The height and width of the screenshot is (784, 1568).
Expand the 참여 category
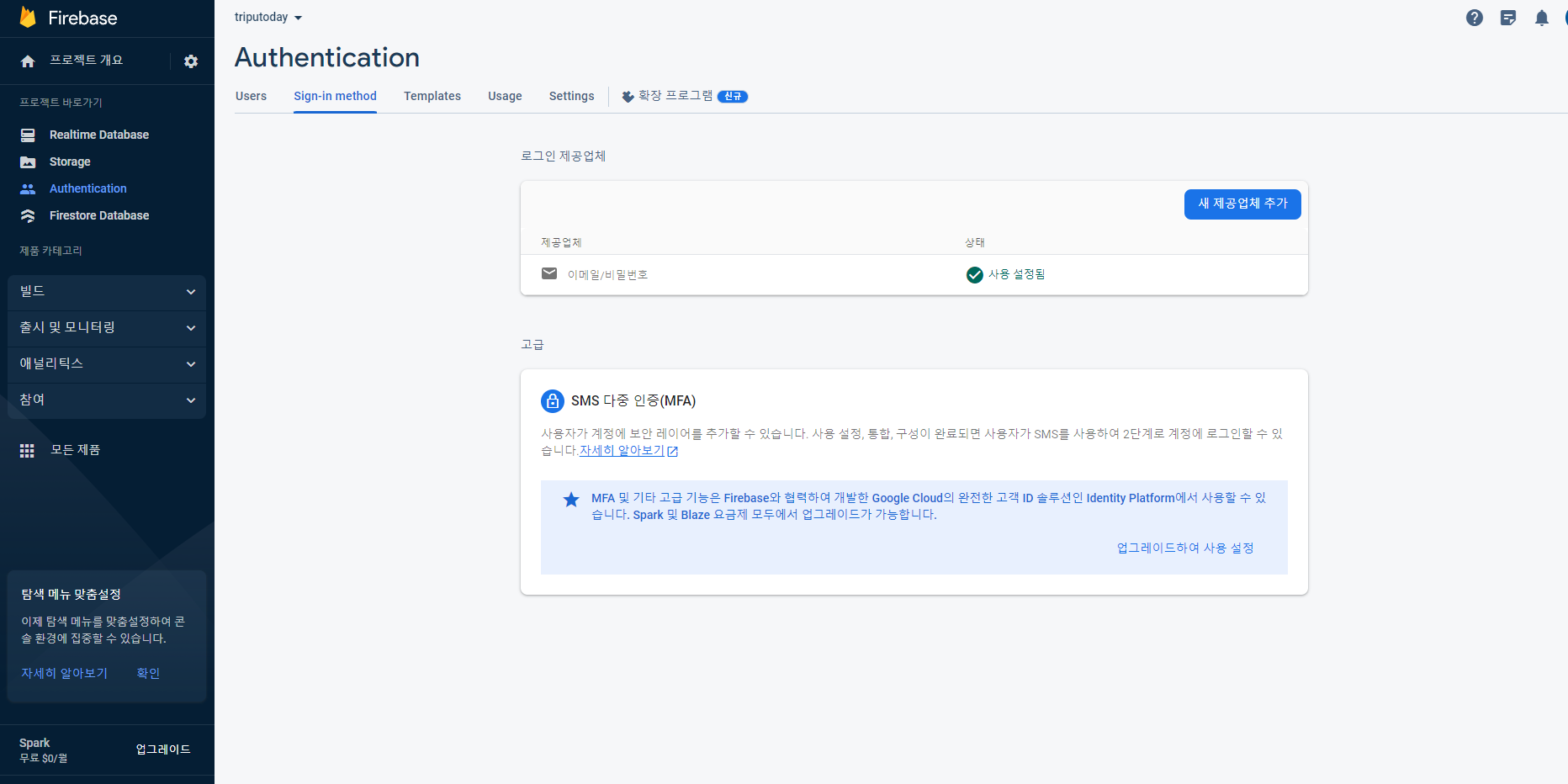pos(107,400)
